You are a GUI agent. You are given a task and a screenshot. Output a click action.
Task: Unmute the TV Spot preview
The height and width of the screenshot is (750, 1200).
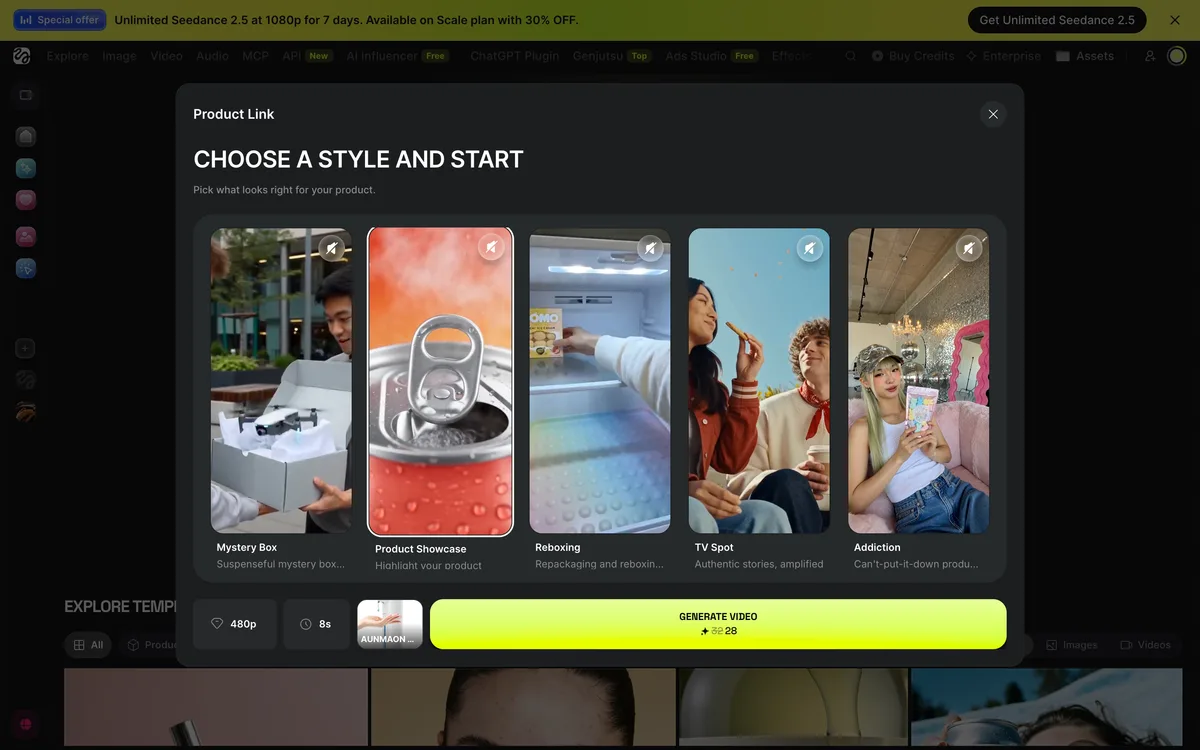tap(810, 248)
